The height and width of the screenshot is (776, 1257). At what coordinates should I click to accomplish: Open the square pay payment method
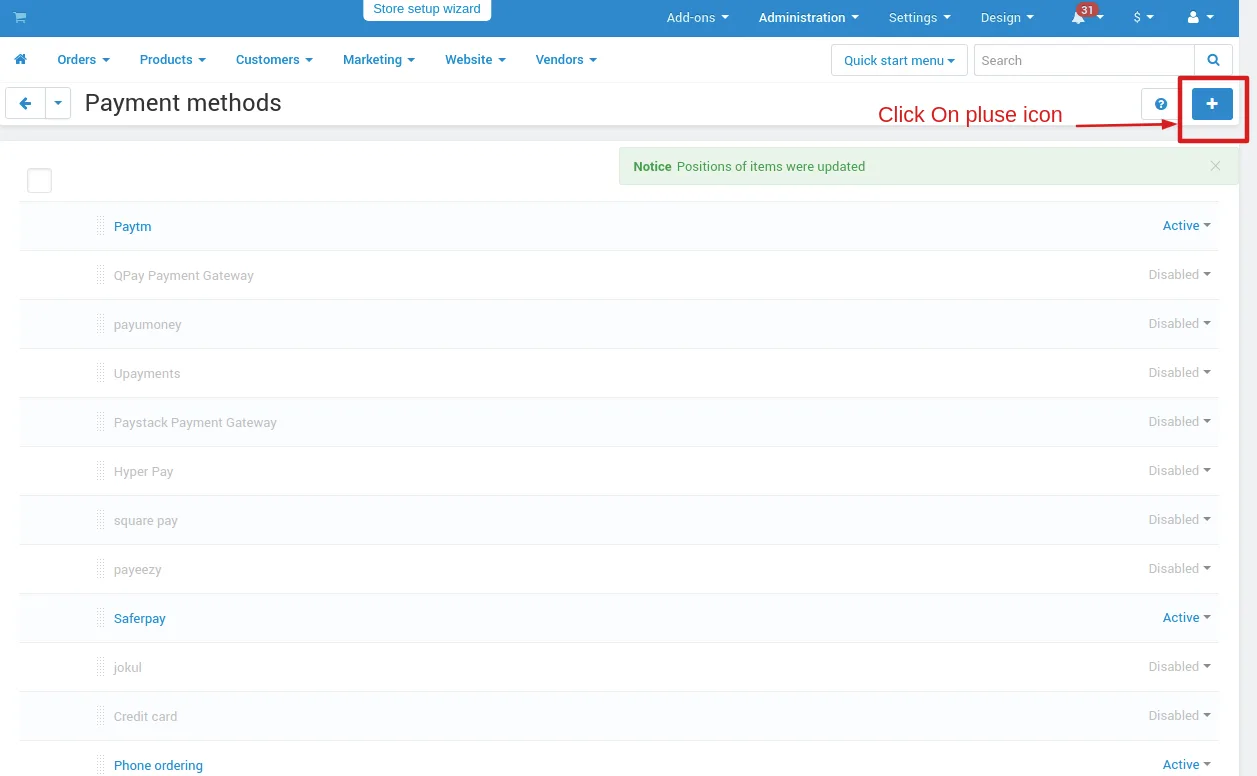tap(145, 521)
